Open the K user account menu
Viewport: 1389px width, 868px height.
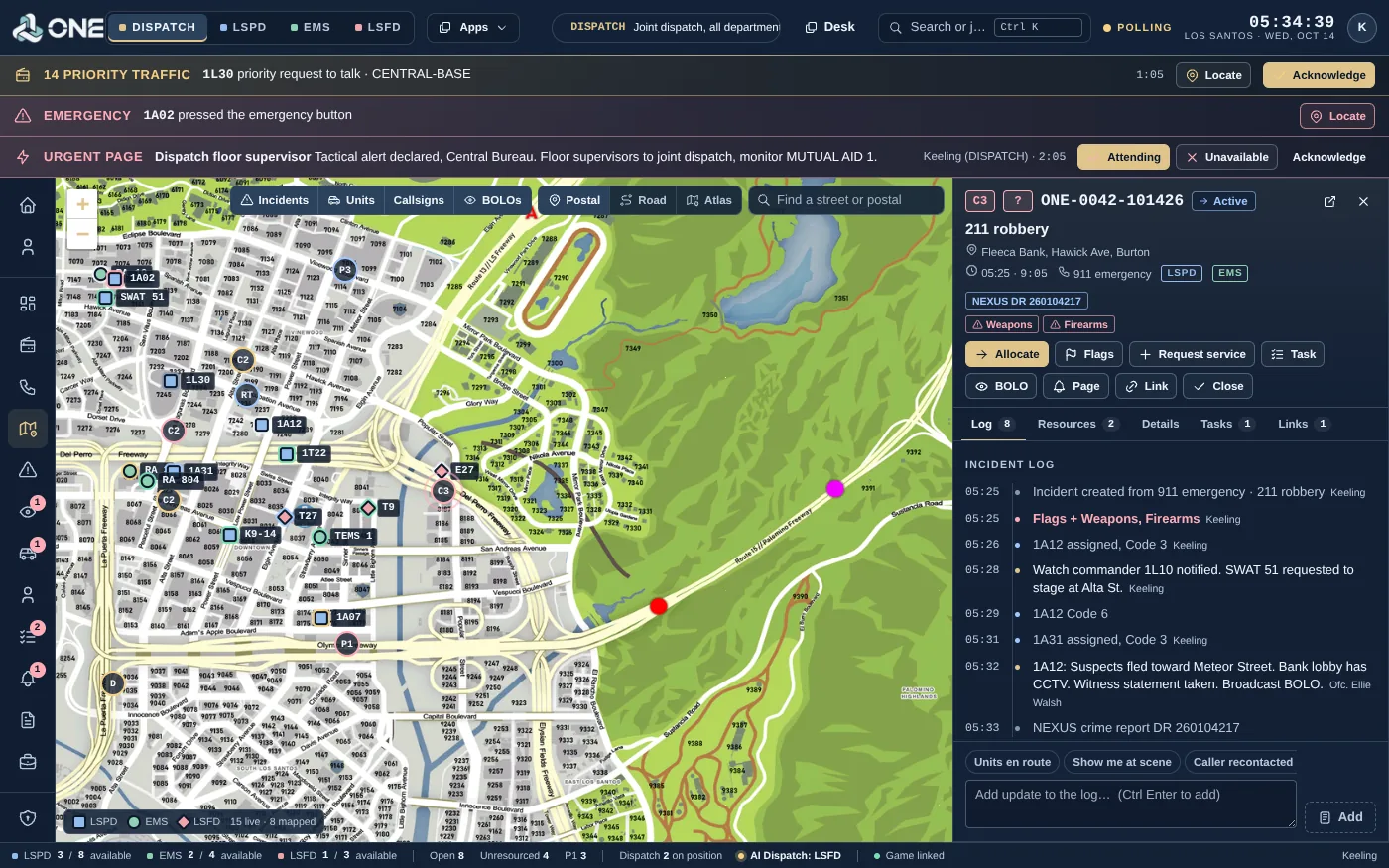tap(1362, 28)
